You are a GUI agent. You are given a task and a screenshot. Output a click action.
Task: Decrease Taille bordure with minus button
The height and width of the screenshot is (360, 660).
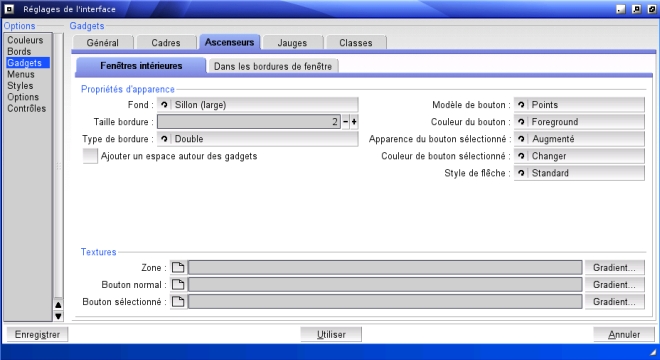[x=346, y=122]
